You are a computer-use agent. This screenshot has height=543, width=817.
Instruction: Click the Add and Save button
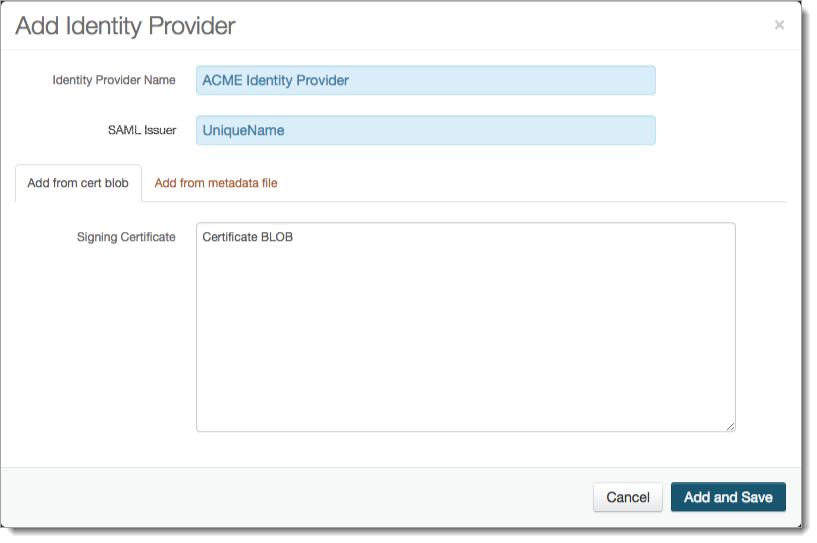tap(728, 497)
